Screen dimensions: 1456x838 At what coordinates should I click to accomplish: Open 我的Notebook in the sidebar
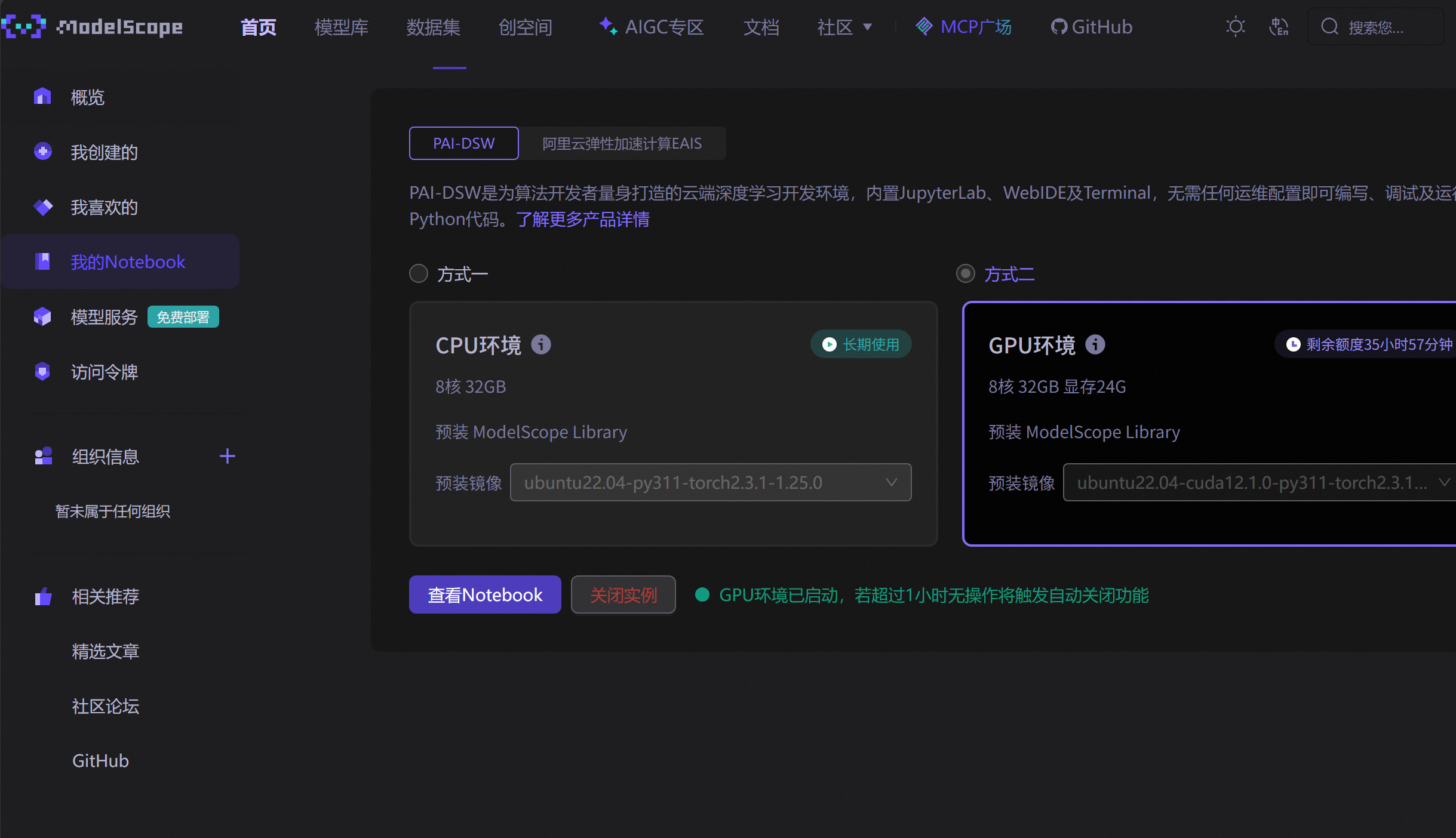[x=120, y=261]
